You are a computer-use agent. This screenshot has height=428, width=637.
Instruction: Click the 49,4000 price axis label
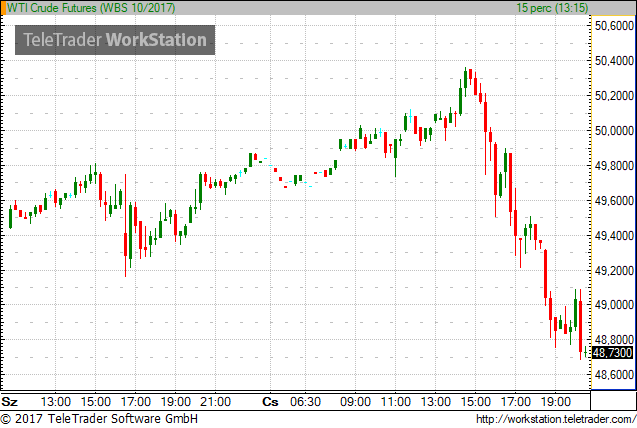tap(614, 236)
